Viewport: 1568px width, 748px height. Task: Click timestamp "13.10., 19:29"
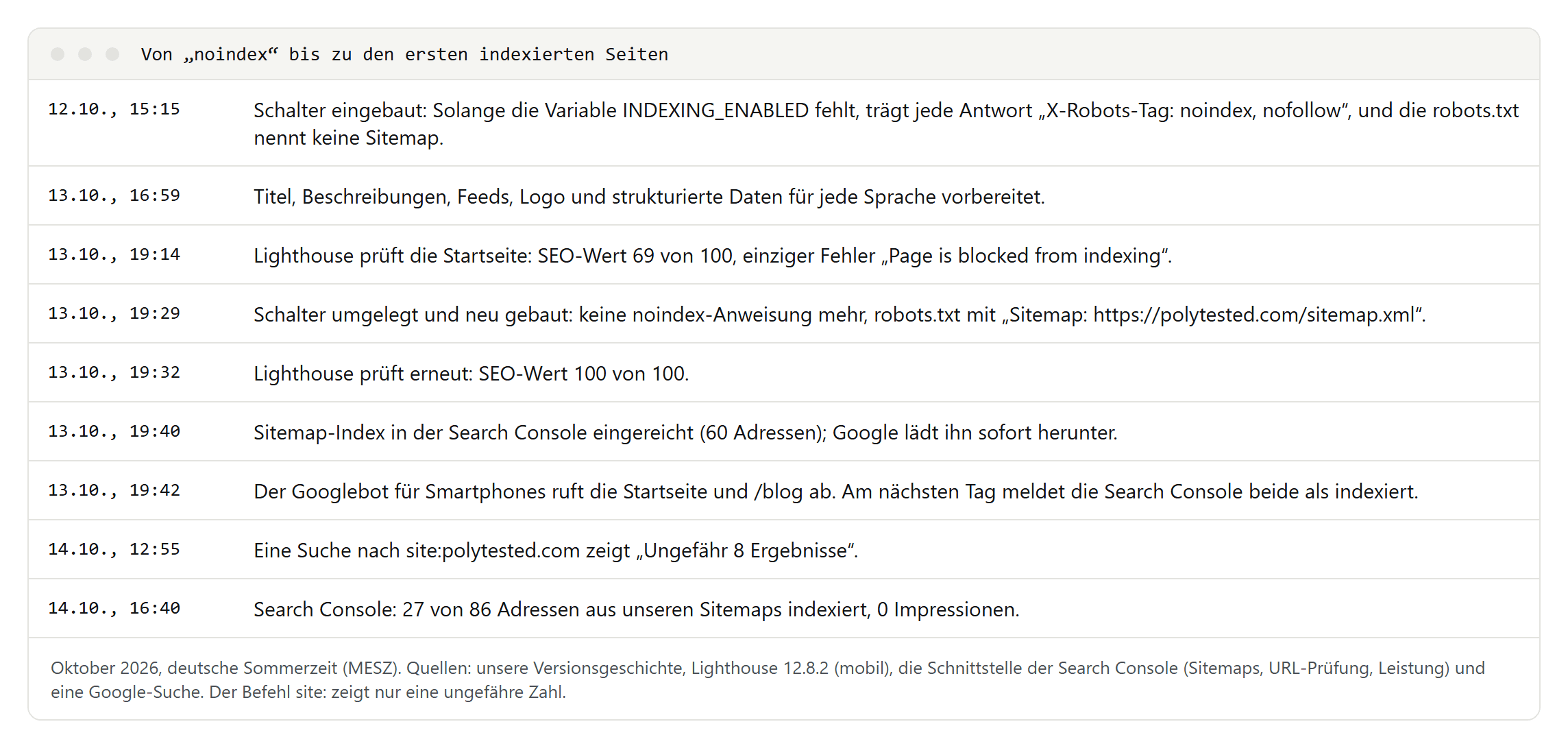point(114,313)
